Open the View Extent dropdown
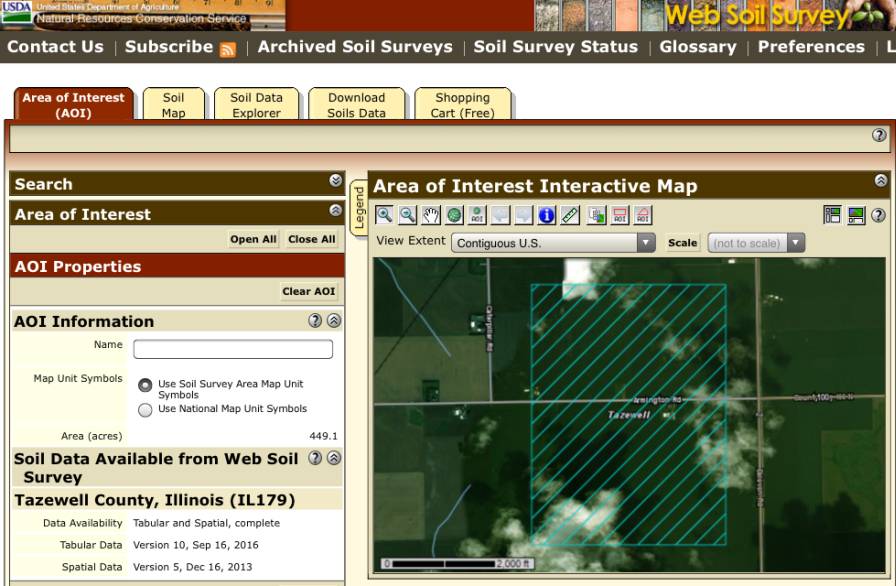This screenshot has height=586, width=896. 645,241
